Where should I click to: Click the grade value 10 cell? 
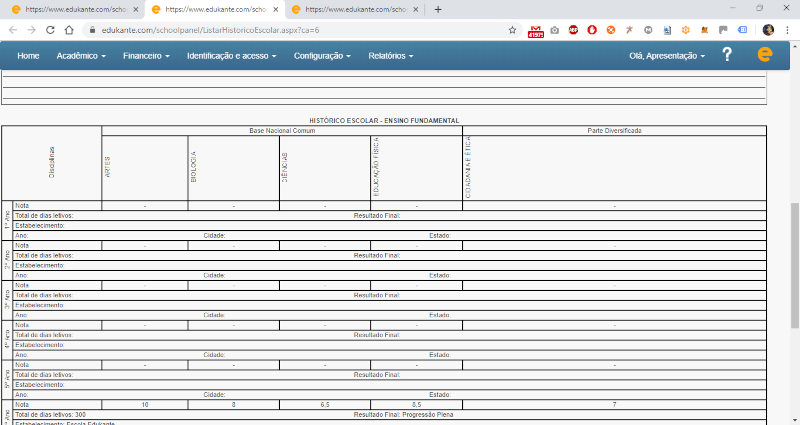(x=145, y=405)
